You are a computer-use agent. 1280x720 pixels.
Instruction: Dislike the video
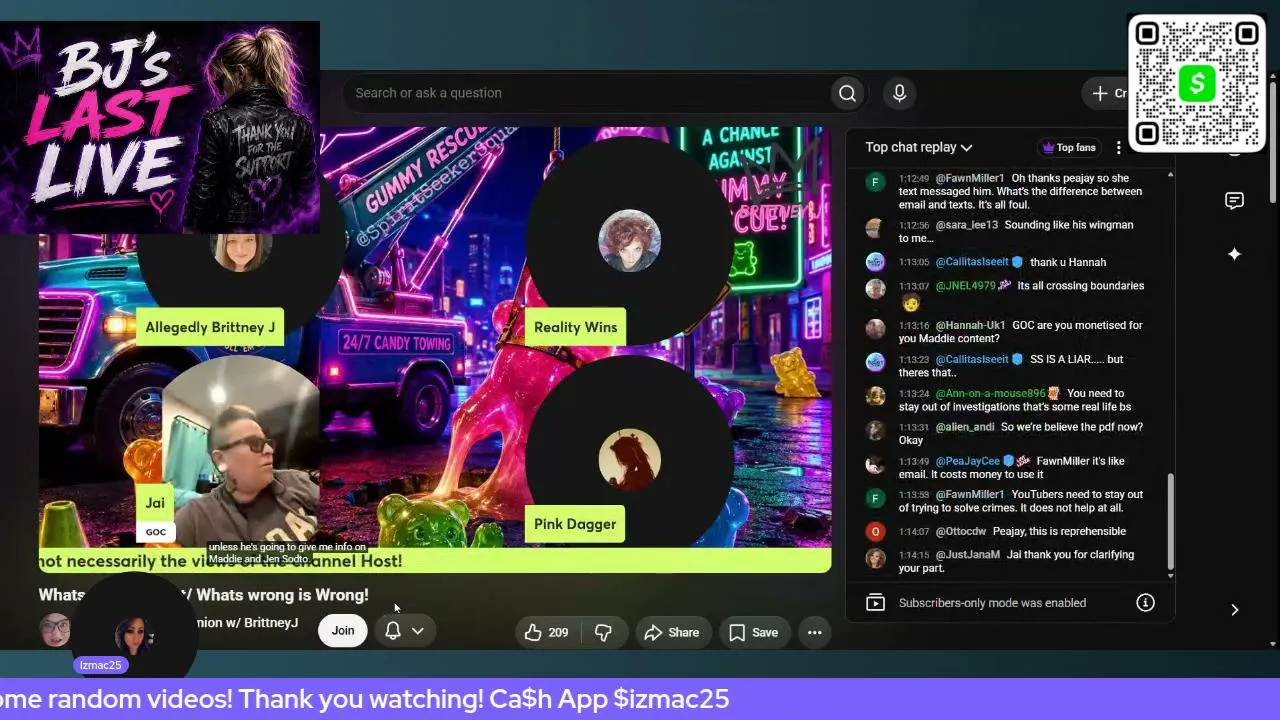click(x=603, y=632)
